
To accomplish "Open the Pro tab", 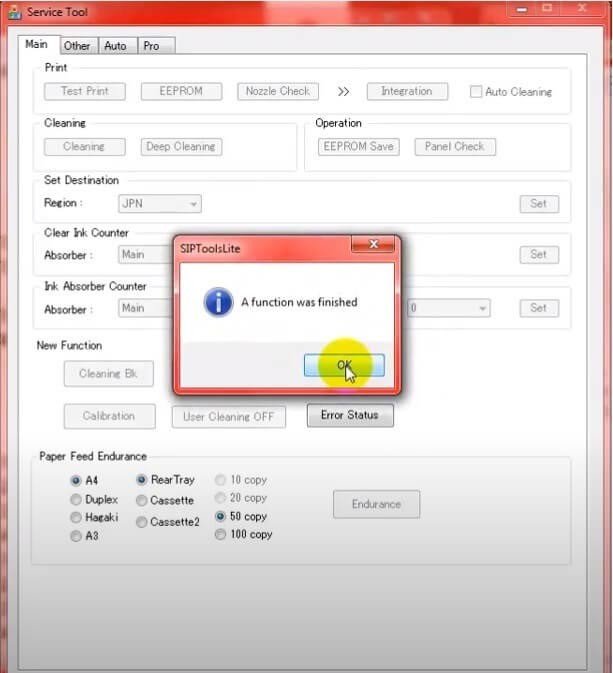I will pos(155,45).
